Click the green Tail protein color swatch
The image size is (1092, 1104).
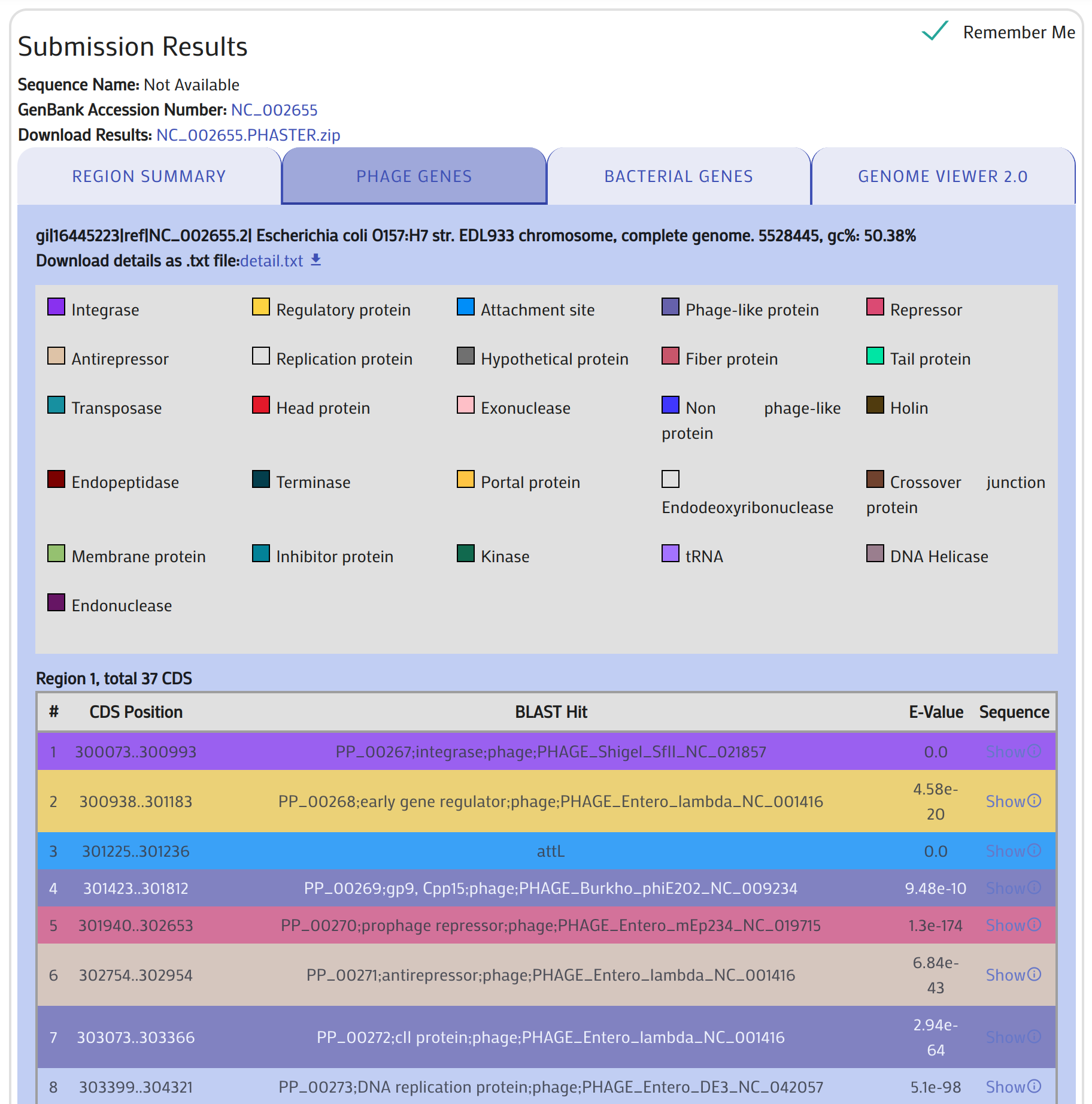click(875, 356)
